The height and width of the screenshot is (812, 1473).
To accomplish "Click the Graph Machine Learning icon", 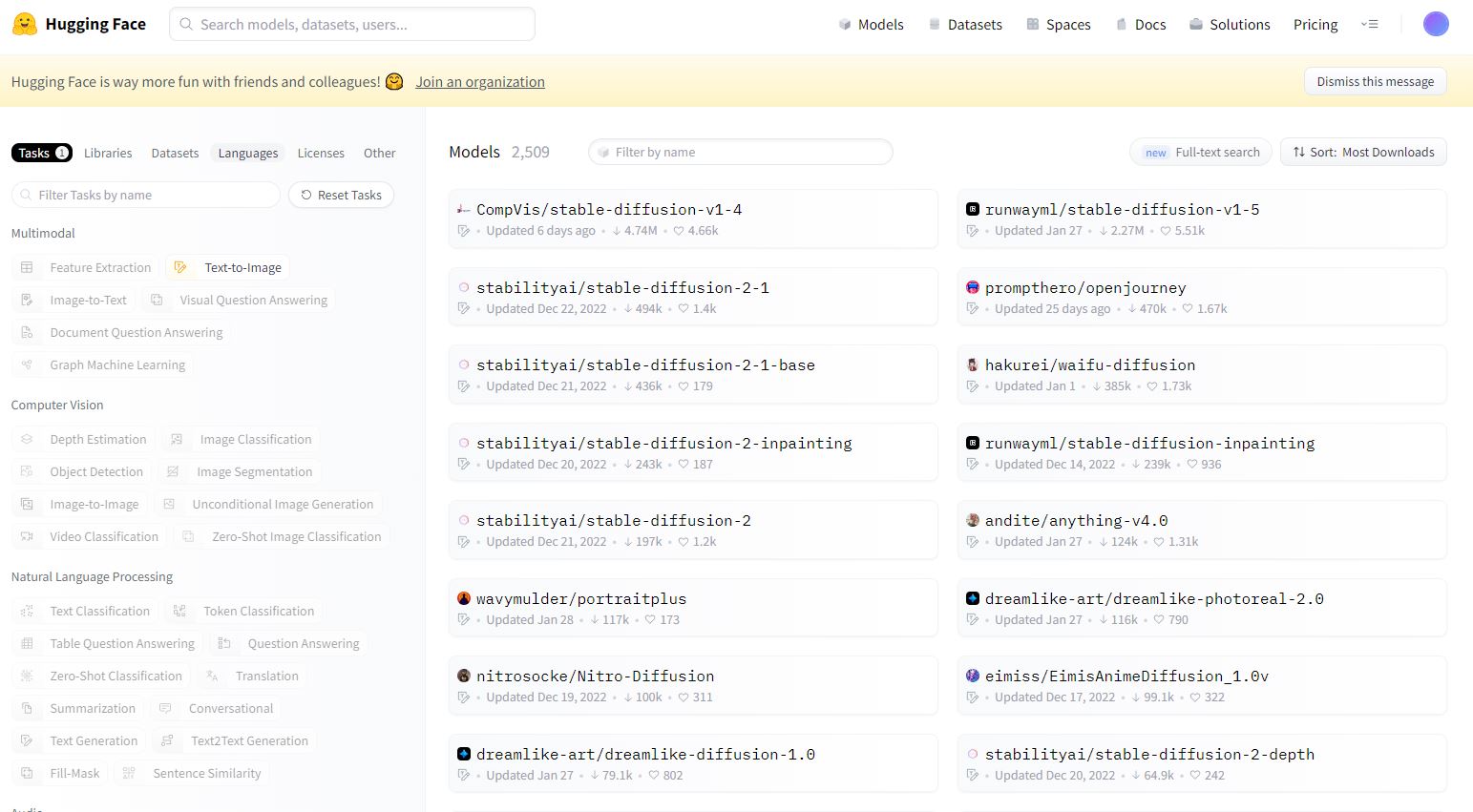I will click(x=27, y=364).
